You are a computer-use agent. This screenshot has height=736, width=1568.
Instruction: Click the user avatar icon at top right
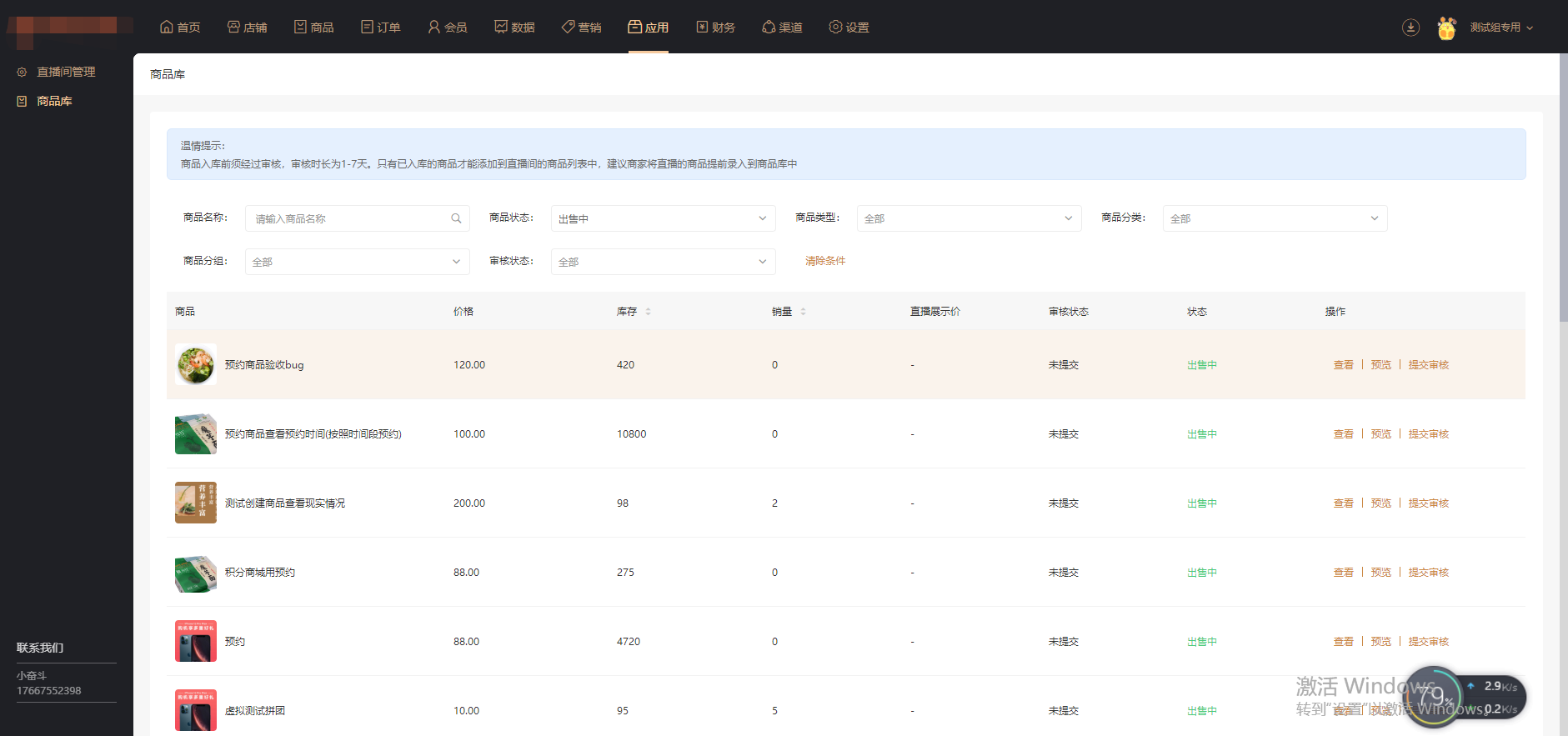(1446, 28)
